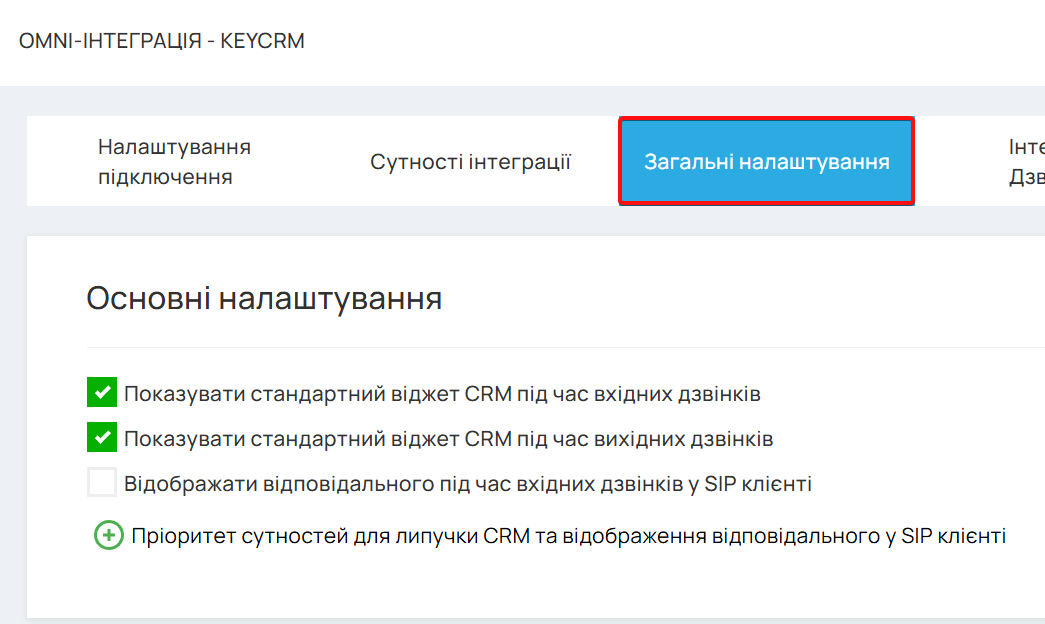Click Пріоритет сутностей для липучки CRM text
The width and height of the screenshot is (1045, 624).
[x=568, y=536]
